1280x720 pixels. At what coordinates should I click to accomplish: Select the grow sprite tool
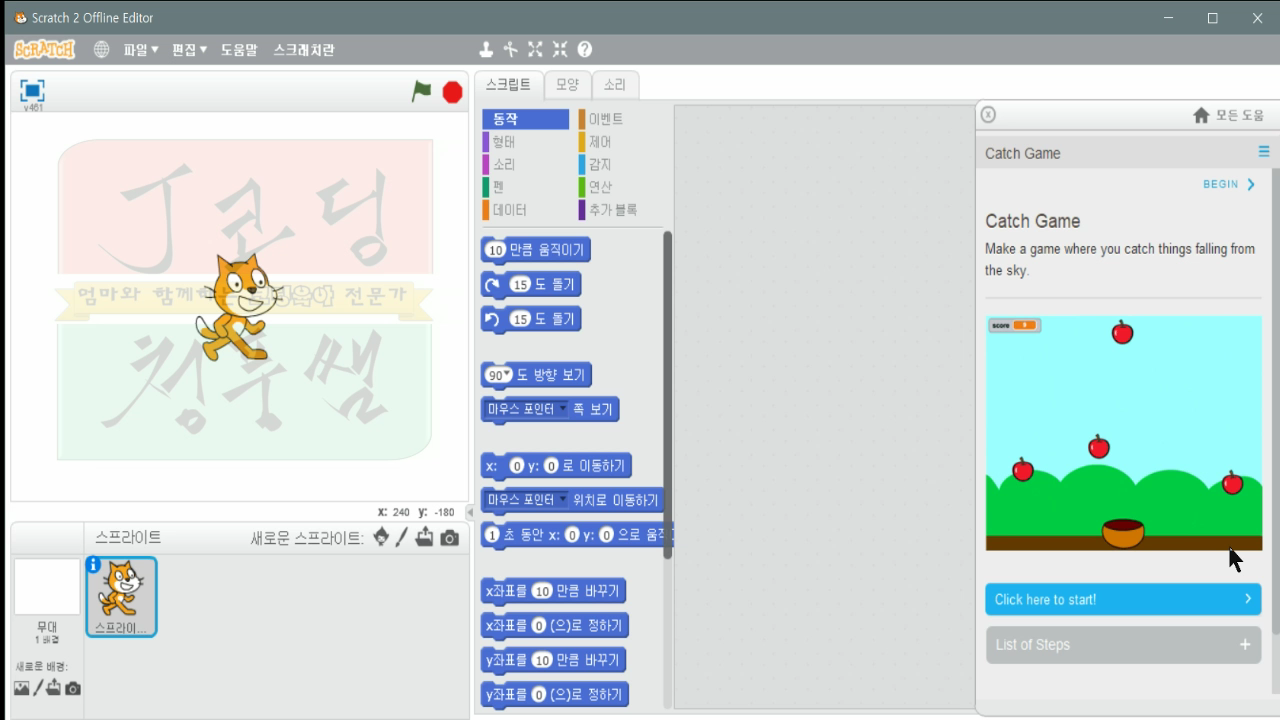tap(535, 50)
